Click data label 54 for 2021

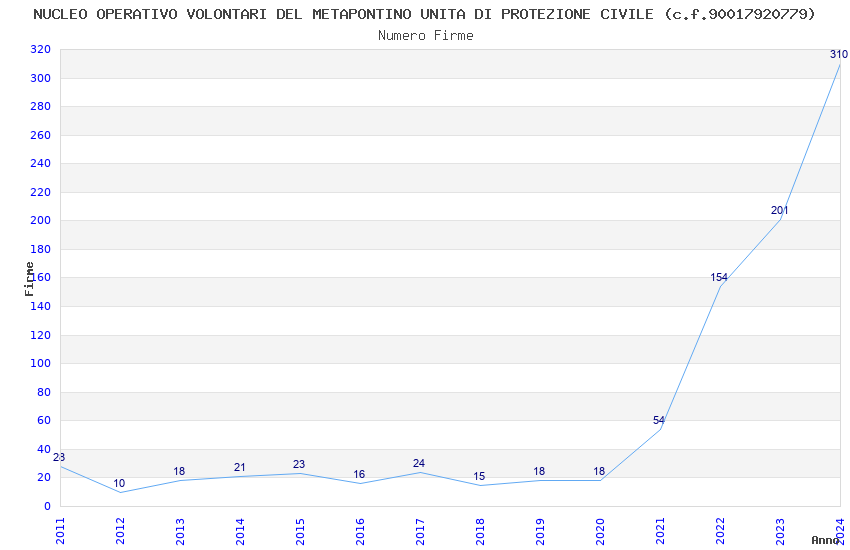click(x=659, y=420)
